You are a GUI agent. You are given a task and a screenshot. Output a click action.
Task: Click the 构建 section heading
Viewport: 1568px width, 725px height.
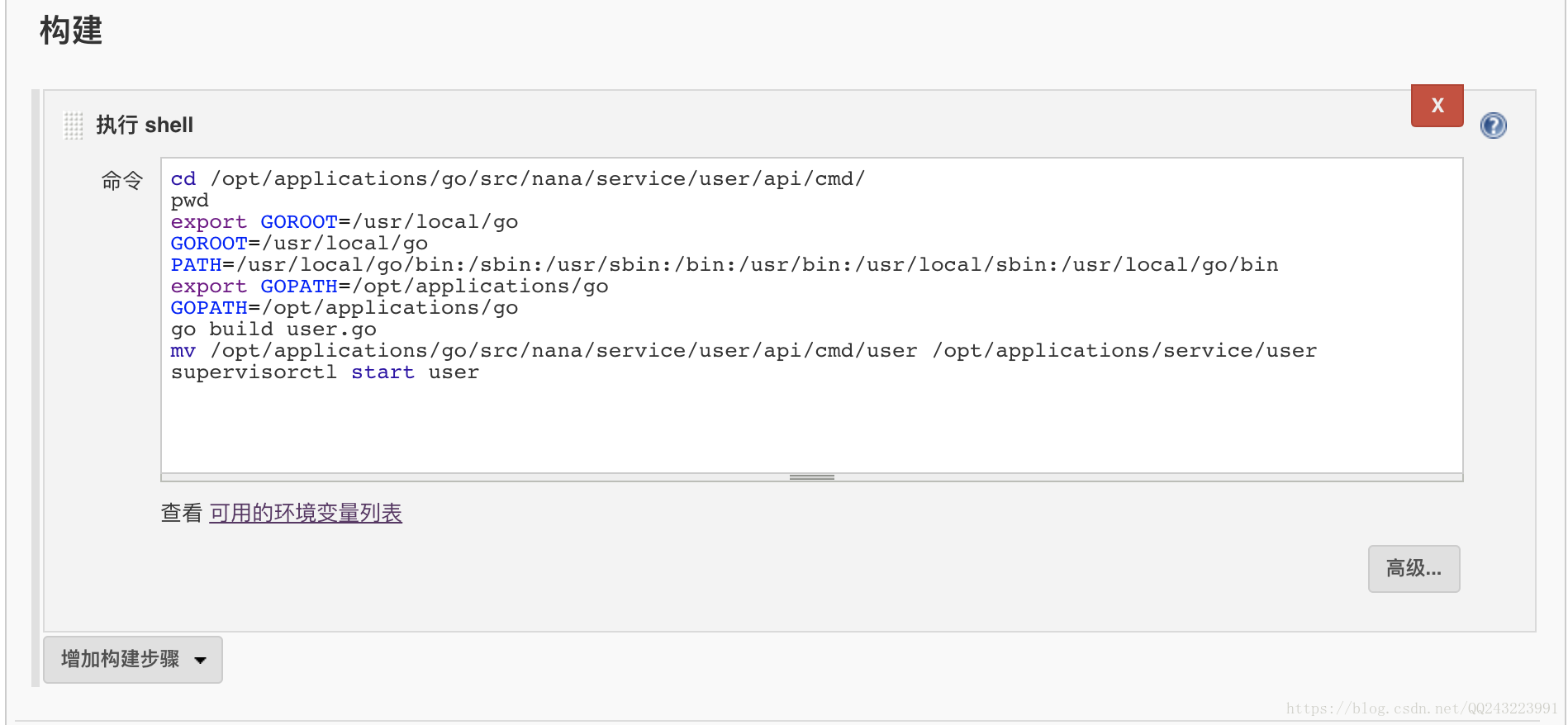tap(71, 31)
